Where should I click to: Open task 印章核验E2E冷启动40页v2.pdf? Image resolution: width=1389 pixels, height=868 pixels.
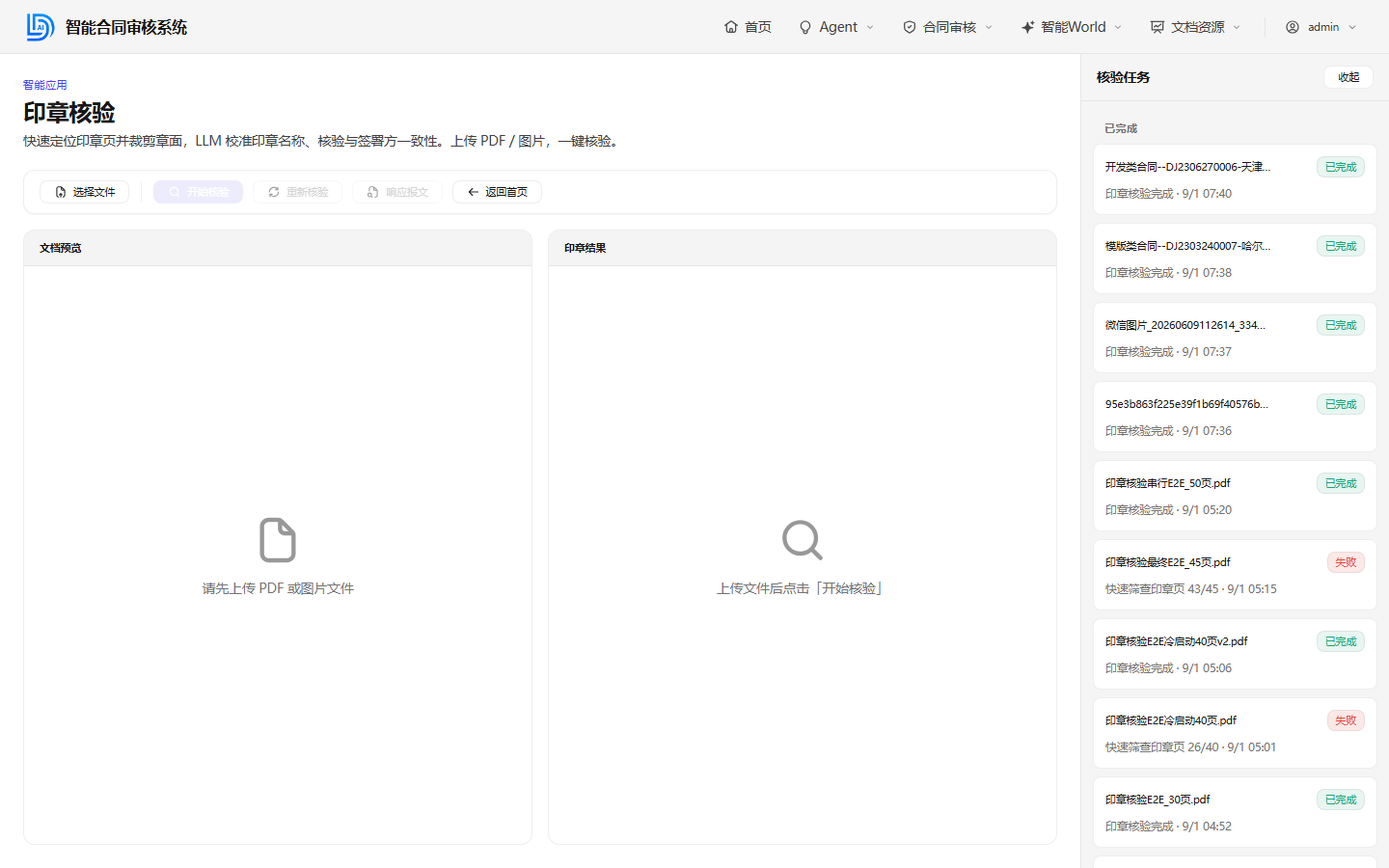[x=1235, y=654]
